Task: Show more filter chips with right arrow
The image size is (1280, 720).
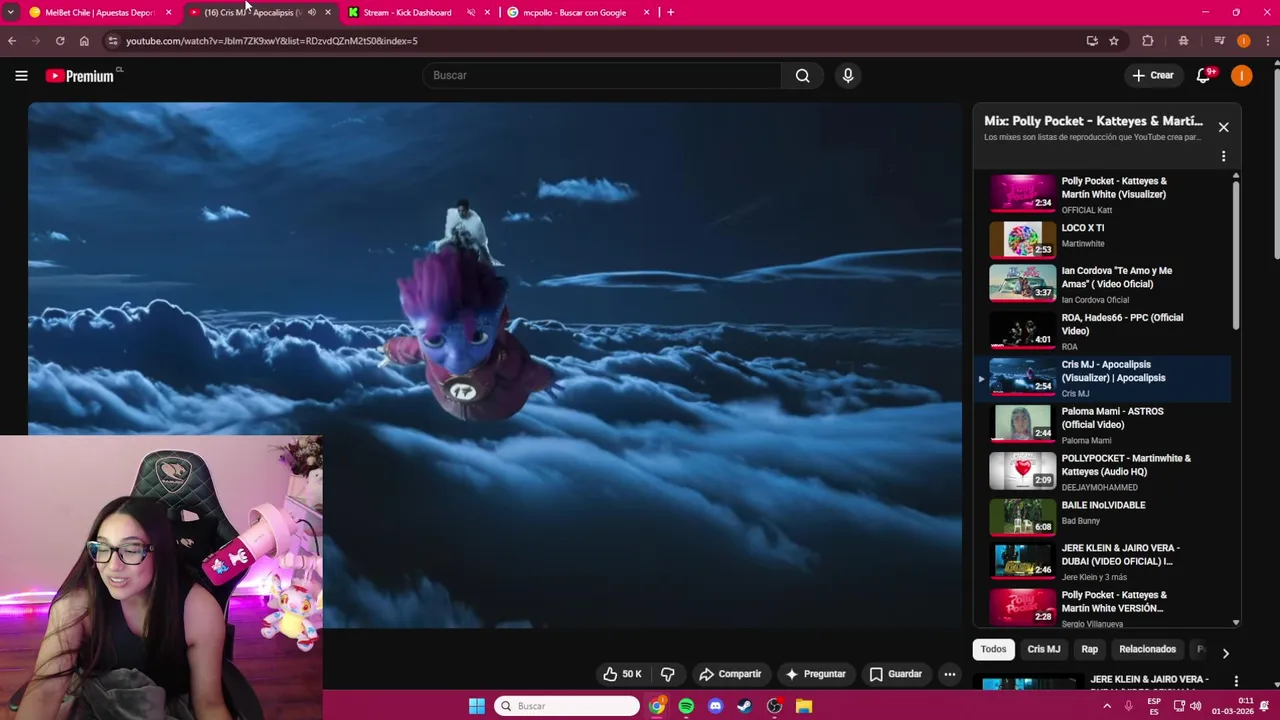Action: (x=1225, y=653)
